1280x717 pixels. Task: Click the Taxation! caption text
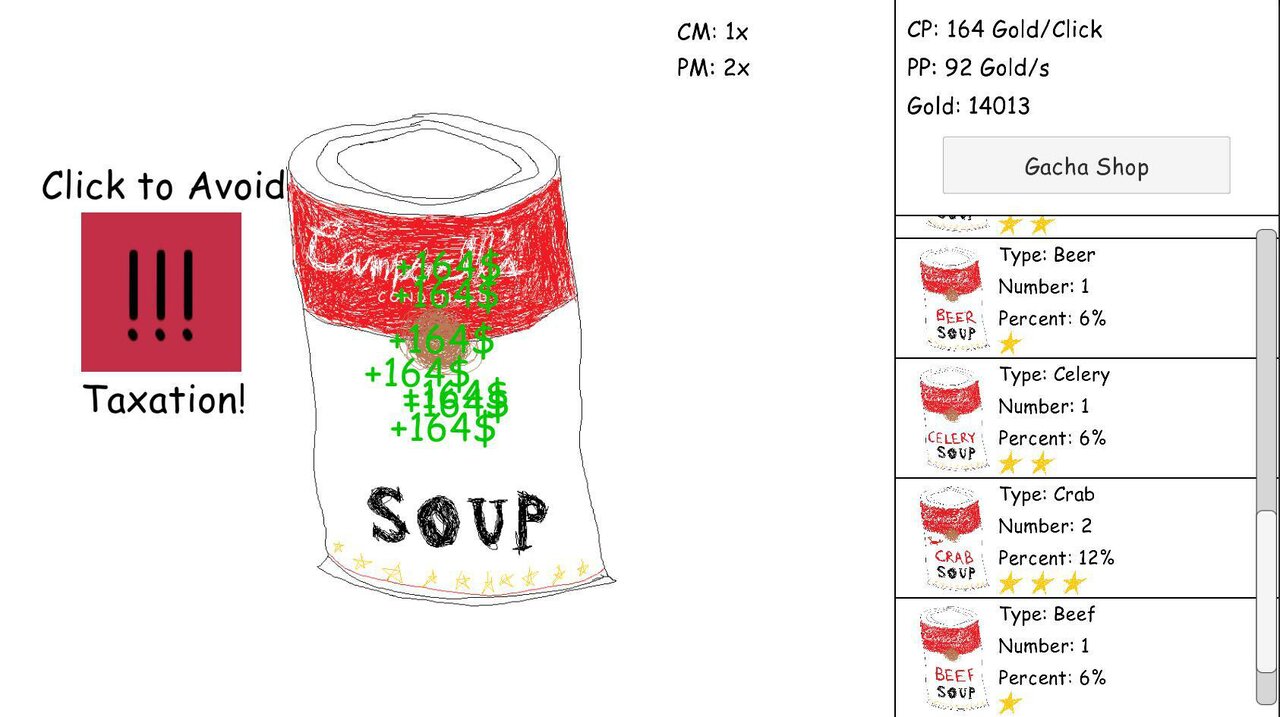click(x=164, y=400)
